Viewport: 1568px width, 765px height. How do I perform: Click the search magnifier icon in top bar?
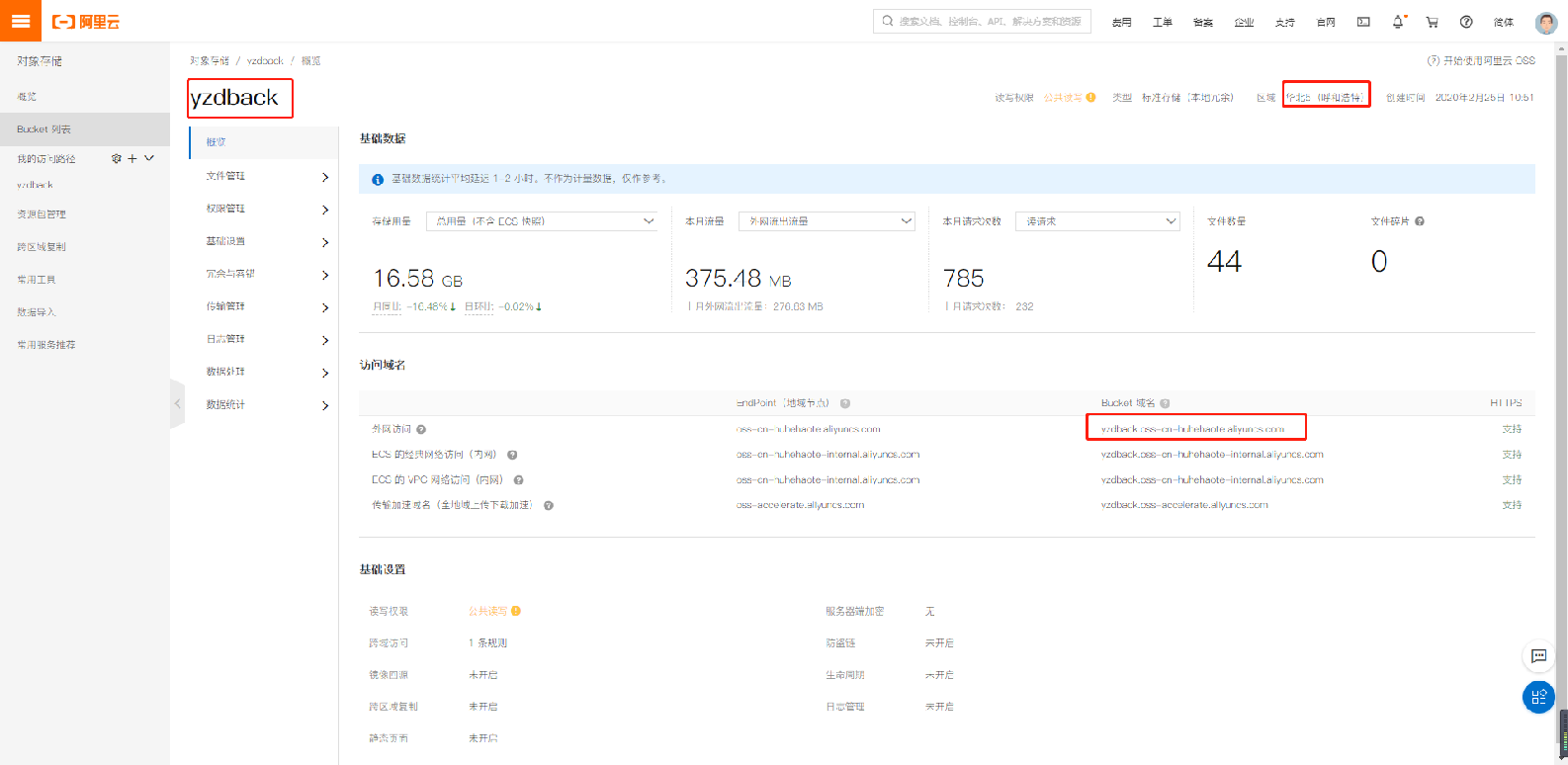pos(888,21)
